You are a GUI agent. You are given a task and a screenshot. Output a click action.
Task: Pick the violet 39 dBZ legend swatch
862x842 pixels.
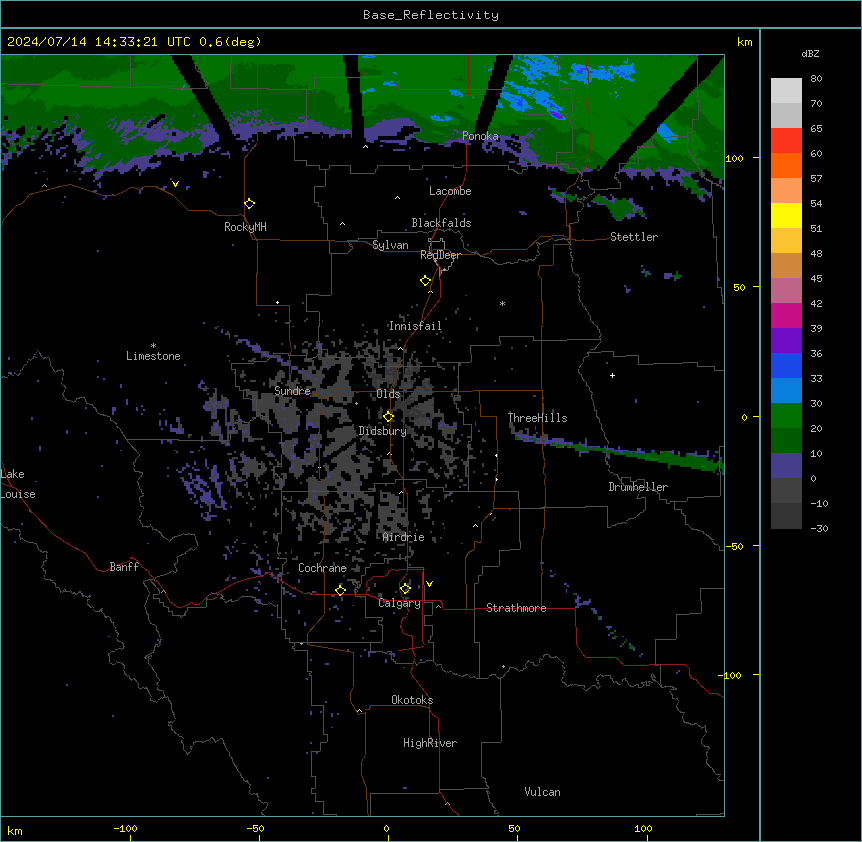pyautogui.click(x=786, y=341)
